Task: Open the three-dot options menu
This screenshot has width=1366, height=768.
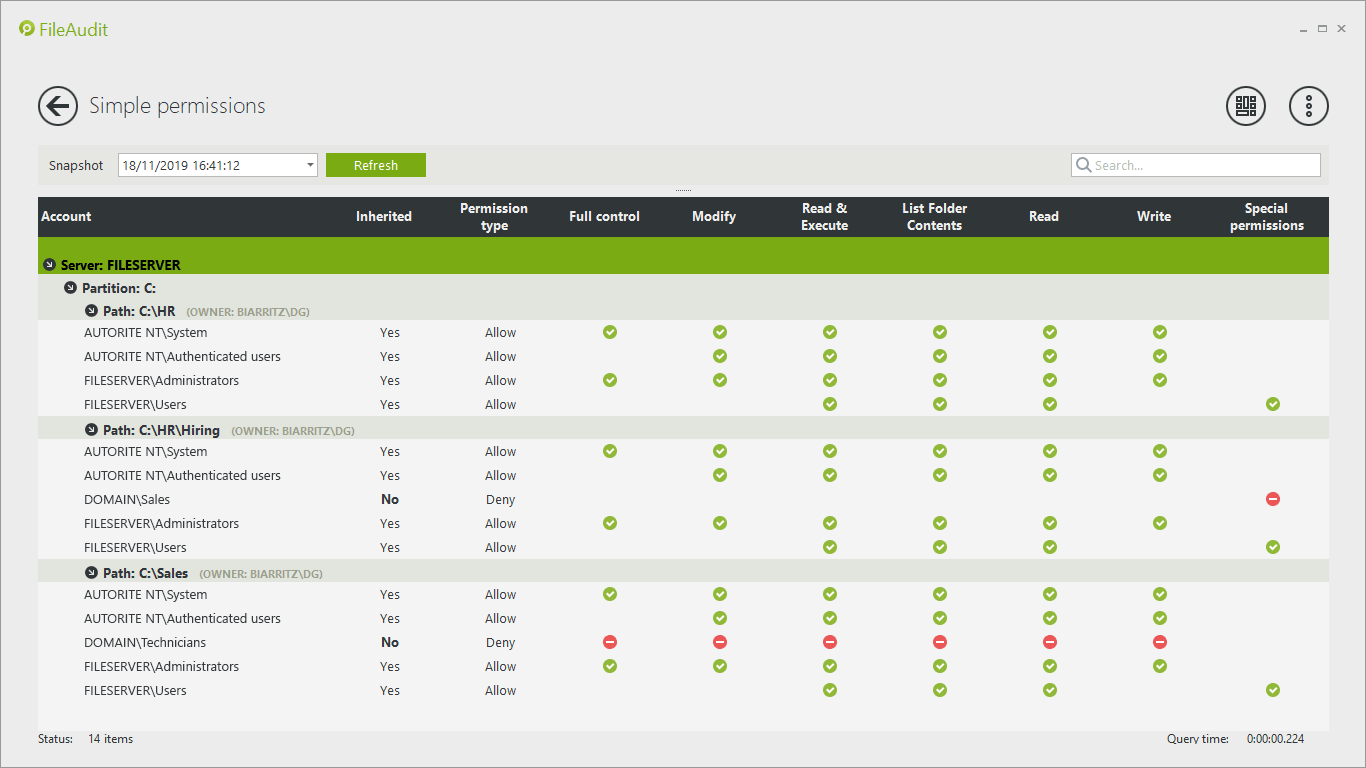Action: coord(1308,106)
